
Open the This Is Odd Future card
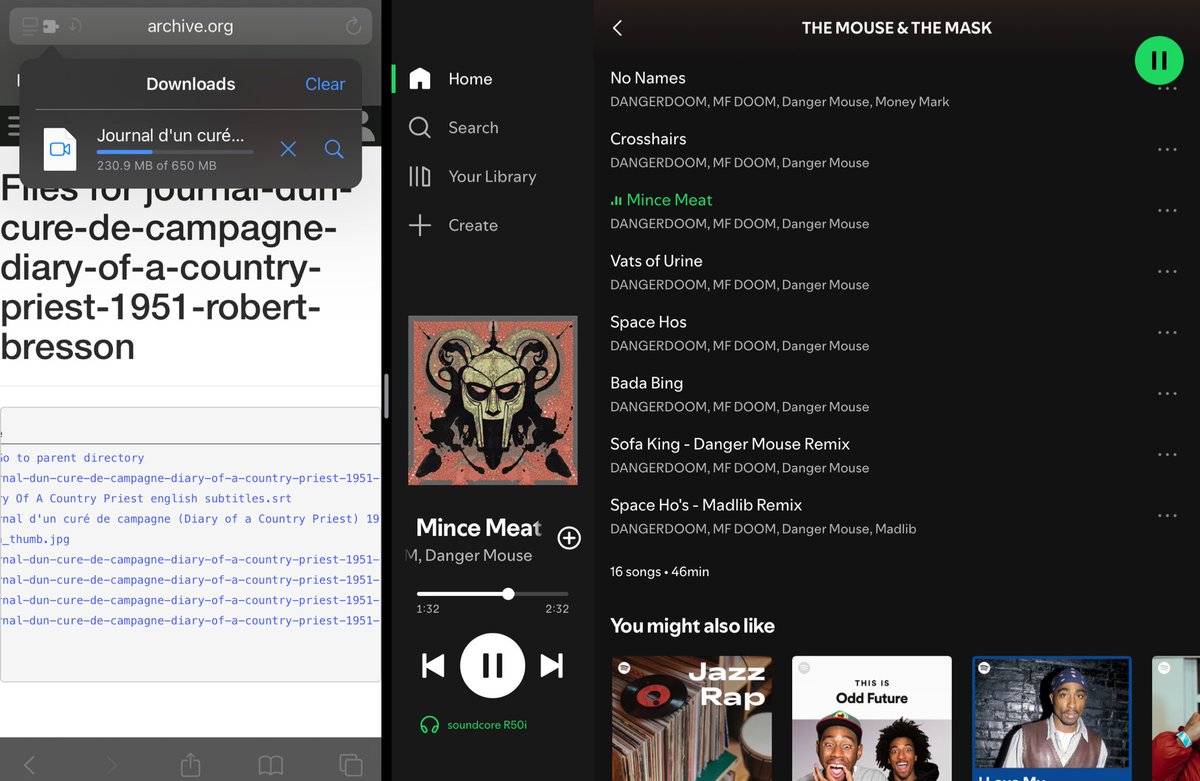(872, 718)
